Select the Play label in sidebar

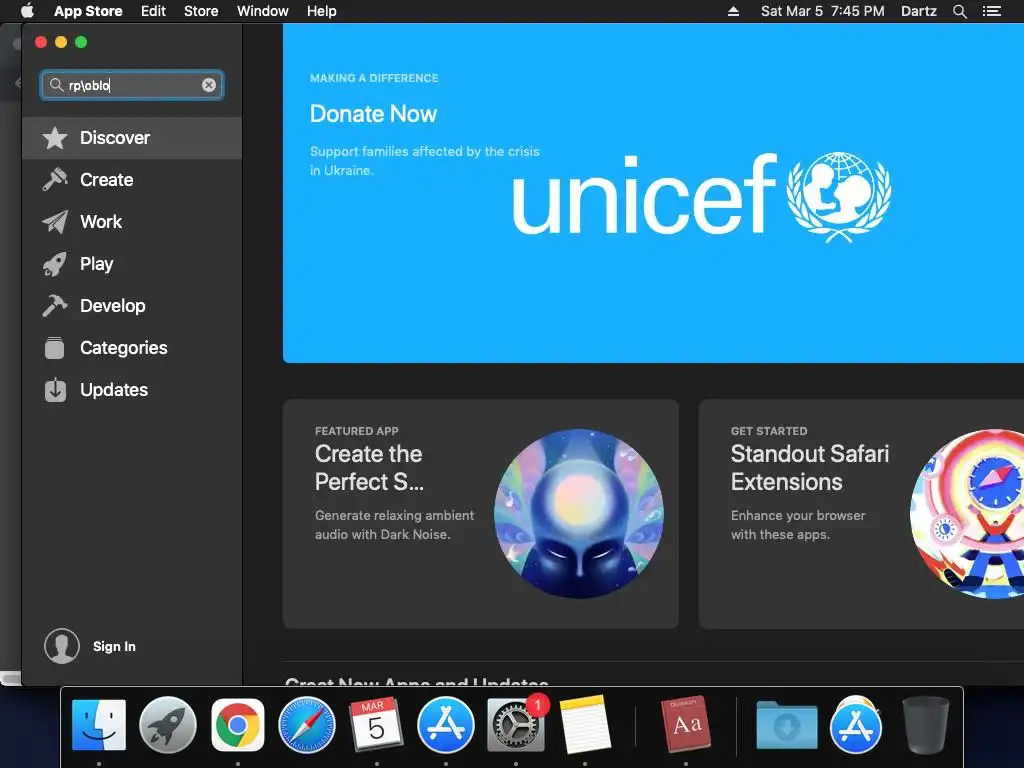(x=97, y=264)
